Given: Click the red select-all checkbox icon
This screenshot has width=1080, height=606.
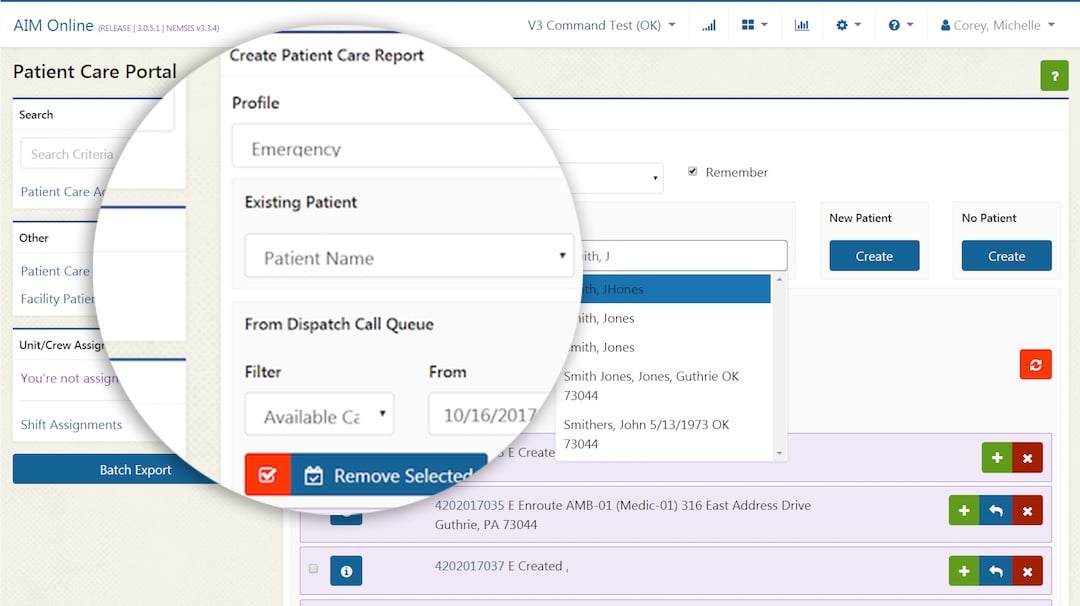Looking at the screenshot, I should 268,474.
